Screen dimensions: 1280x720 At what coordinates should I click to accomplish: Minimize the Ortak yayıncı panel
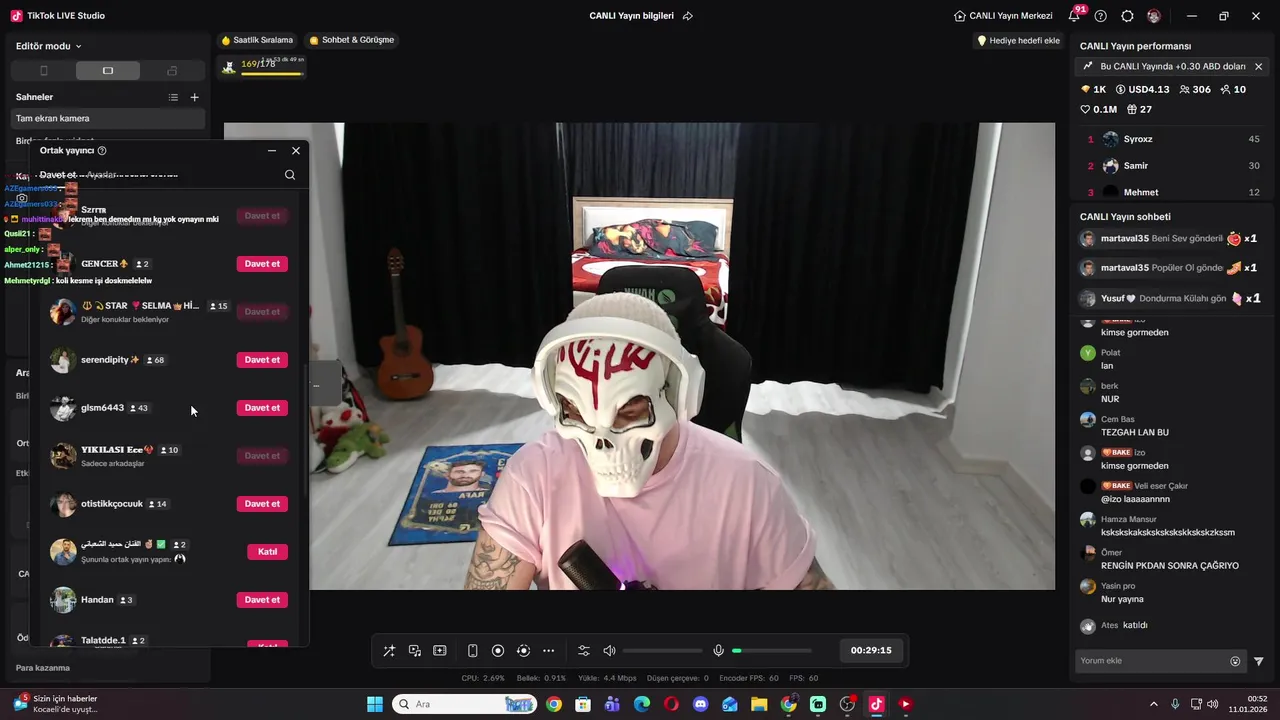(272, 151)
